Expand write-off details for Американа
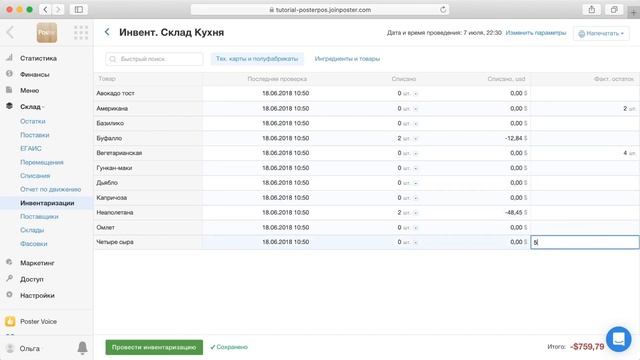The height and width of the screenshot is (360, 640). pos(416,109)
